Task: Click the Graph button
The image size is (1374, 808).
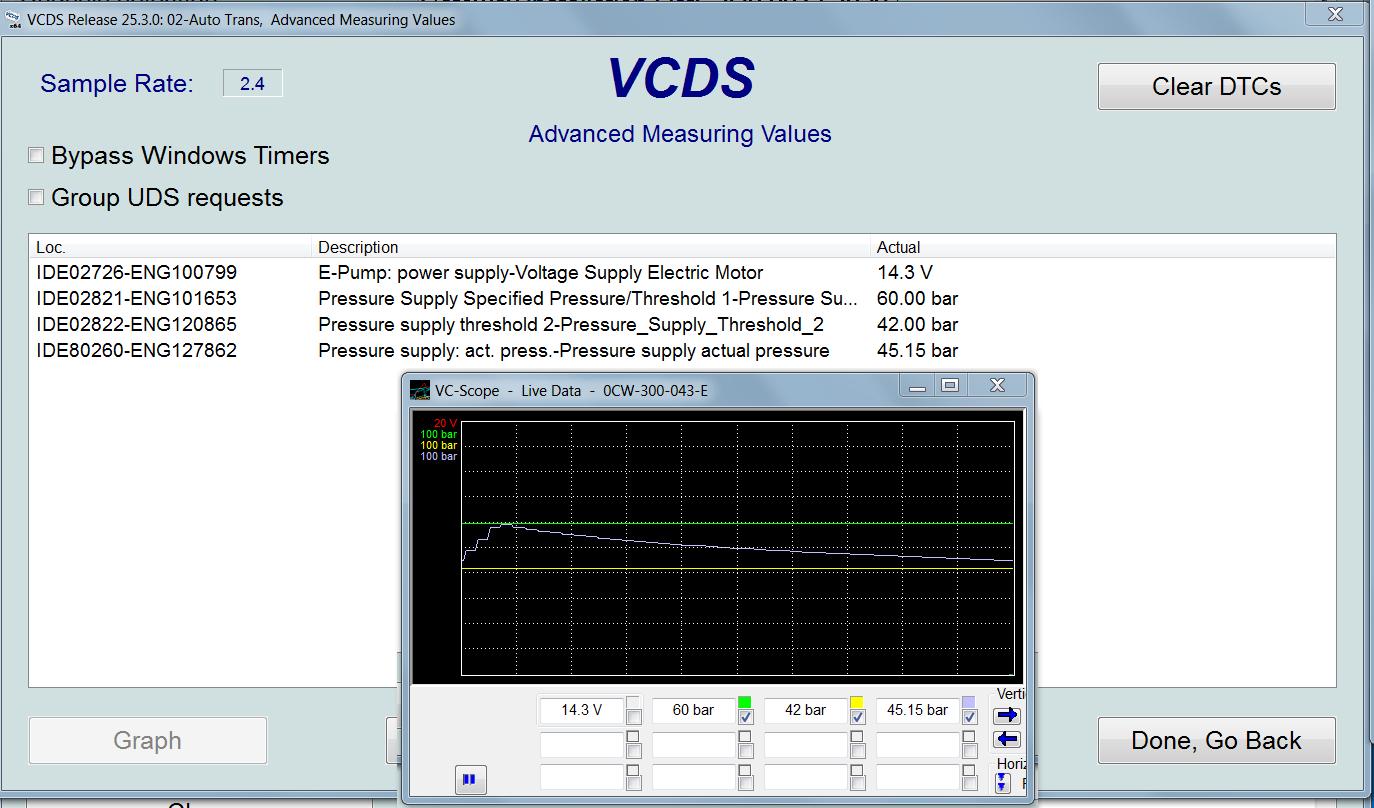Action: [x=147, y=740]
